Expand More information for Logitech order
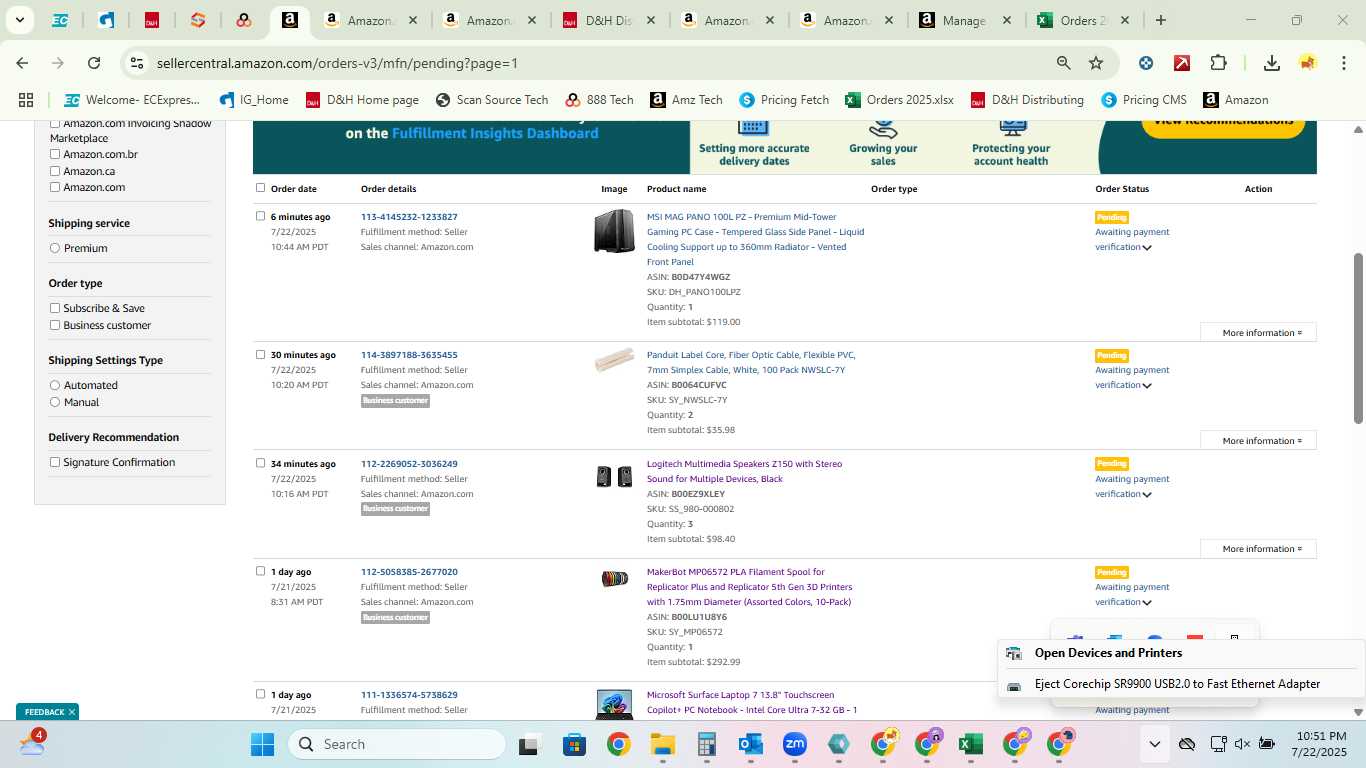The image size is (1366, 768). (1258, 548)
